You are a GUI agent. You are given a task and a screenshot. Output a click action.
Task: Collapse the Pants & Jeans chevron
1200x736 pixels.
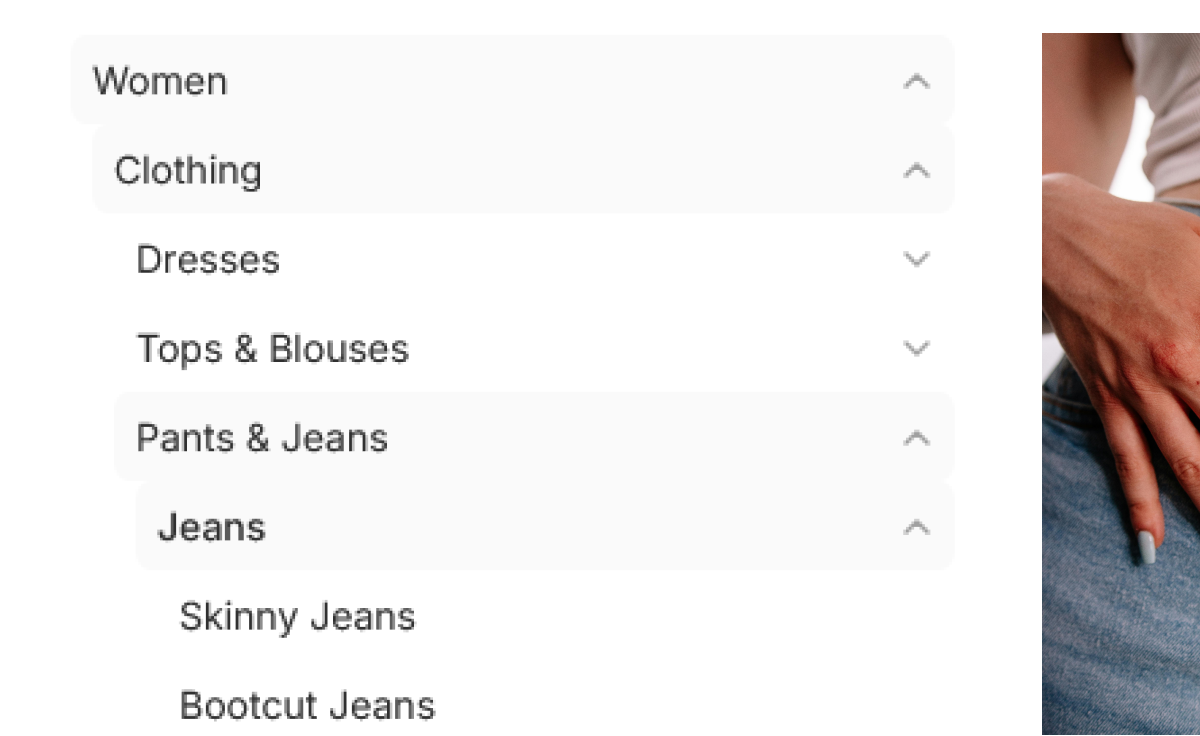coord(916,438)
